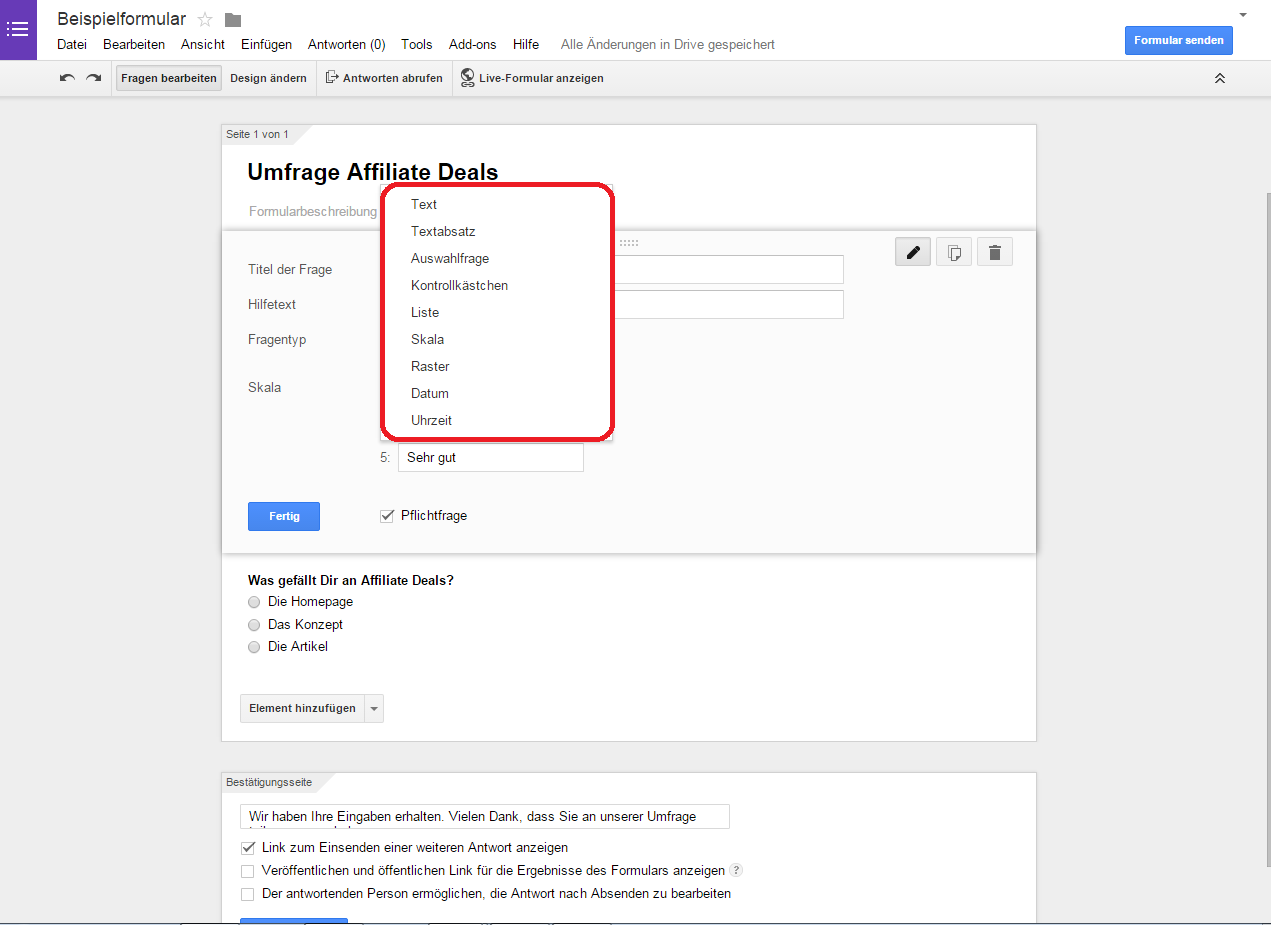The height and width of the screenshot is (925, 1271).
Task: Move form to folder via folder icon
Action: pyautogui.click(x=233, y=20)
